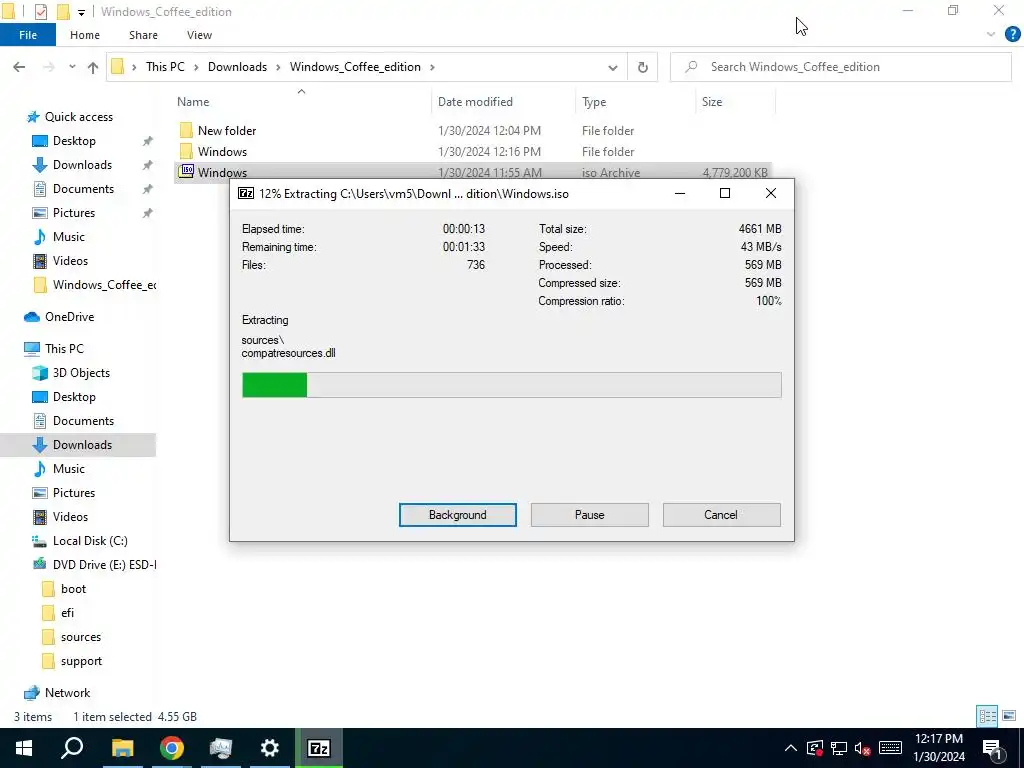
Task: Click This PC in the address bar path
Action: pos(165,67)
